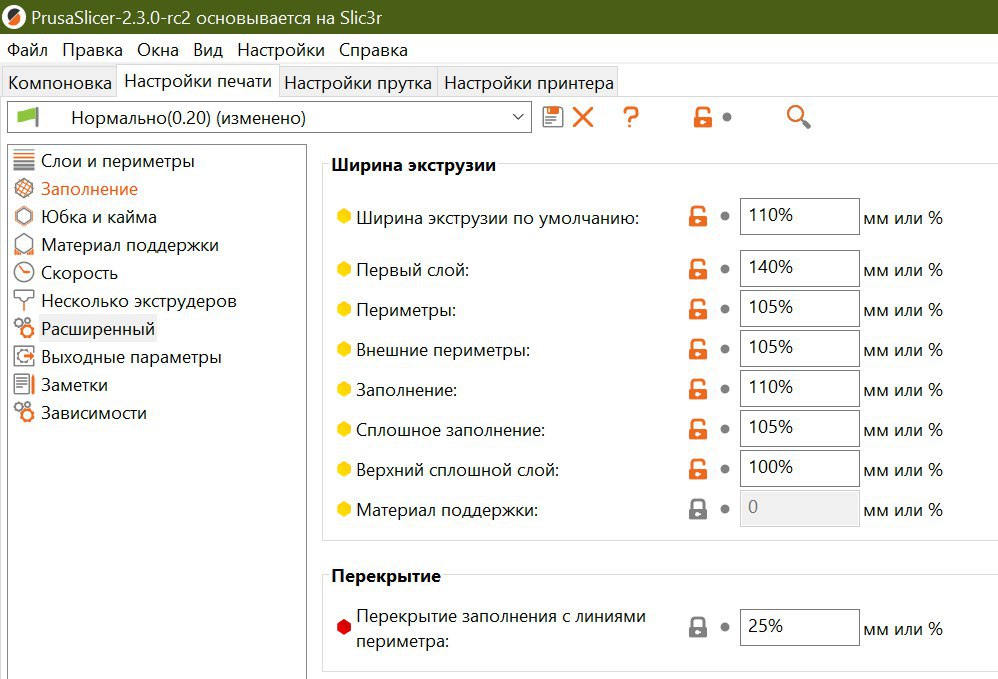Switch to the "Настройки печати" tab
998x679 pixels.
pos(198,81)
